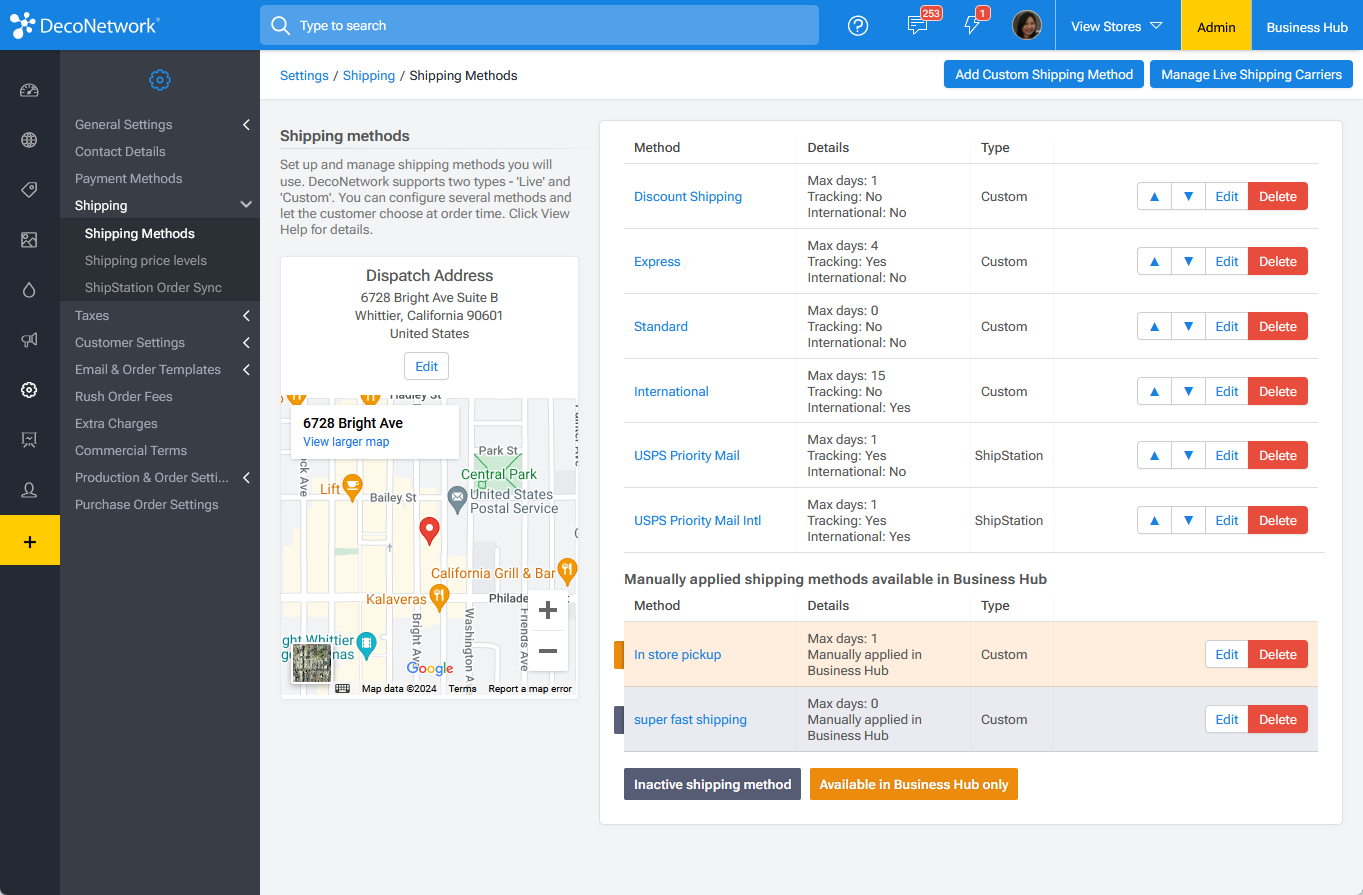Click Inactive shipping method legend swatch
This screenshot has width=1363, height=895.
[x=712, y=785]
